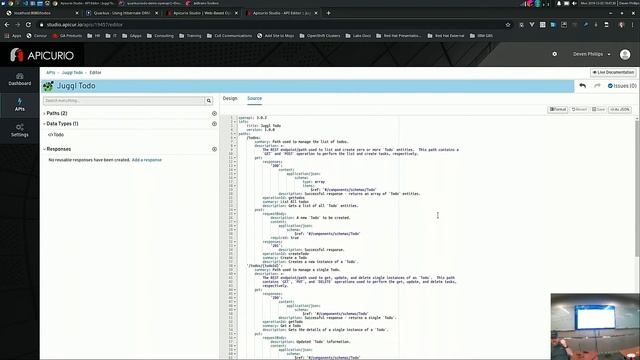
Task: Click the notification bell in system tray
Action: [x=558, y=3]
